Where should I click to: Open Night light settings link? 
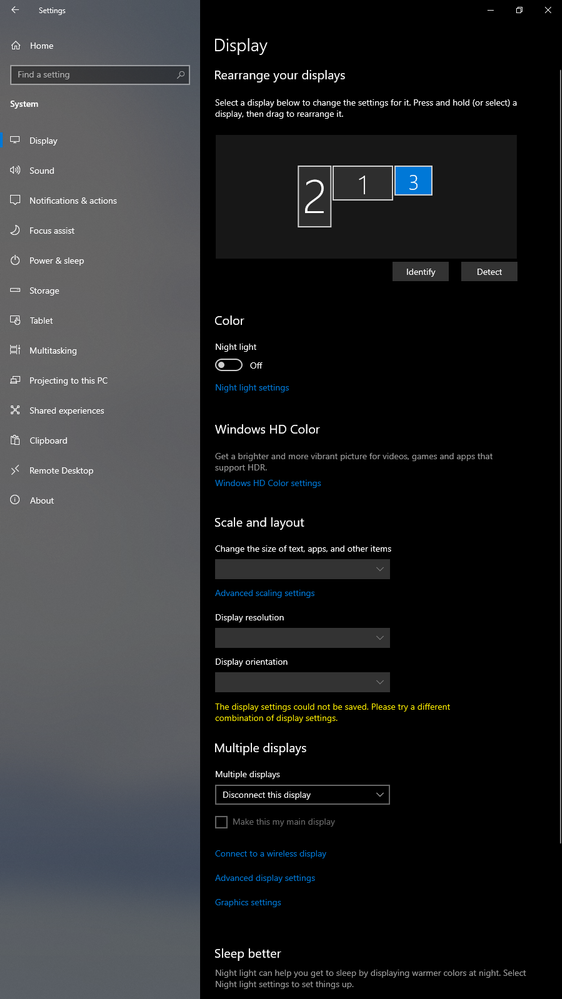click(x=252, y=387)
